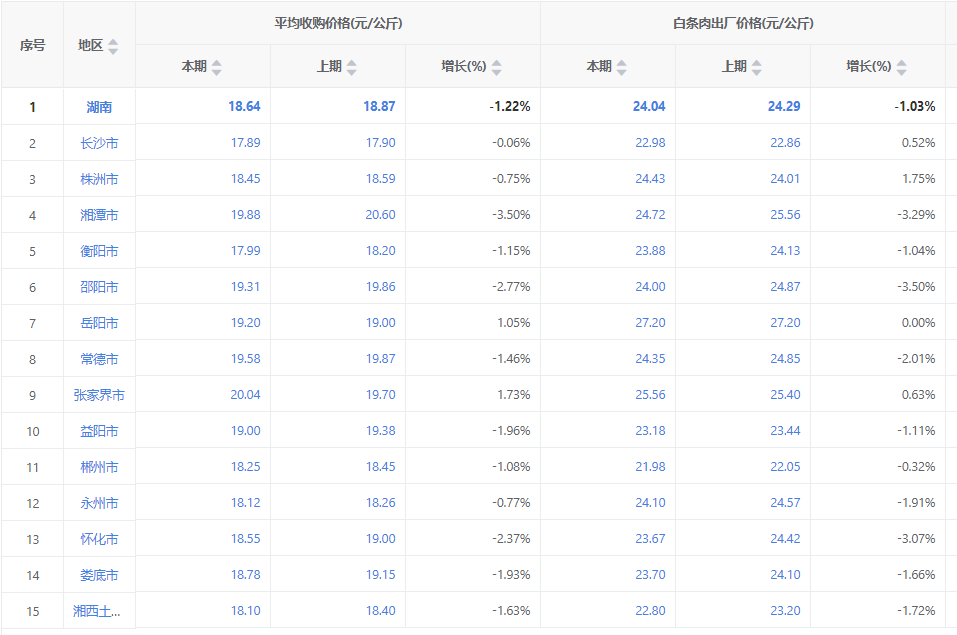Click sort arrows beside 本期 under 平均收购价格
The image size is (957, 635).
point(217,67)
